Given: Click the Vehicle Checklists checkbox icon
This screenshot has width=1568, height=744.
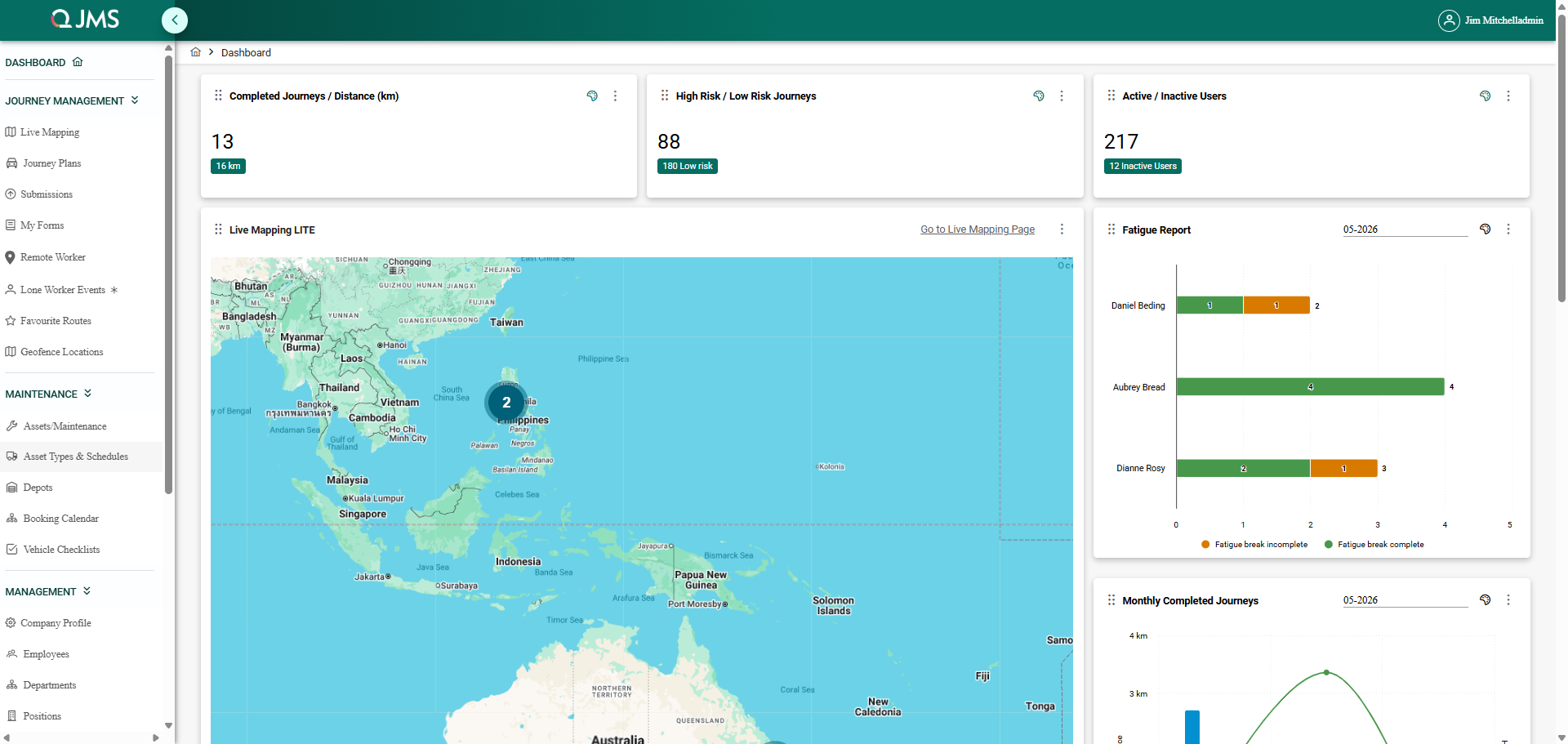Looking at the screenshot, I should click(x=11, y=550).
